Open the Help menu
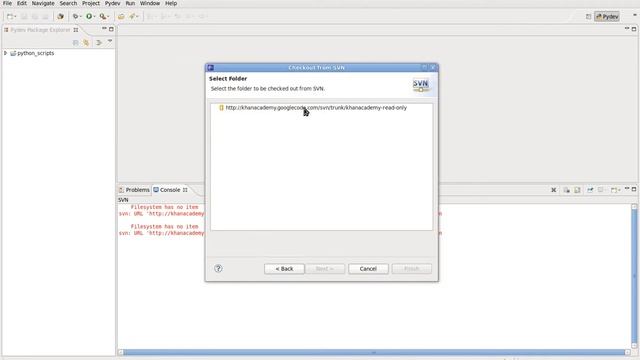Viewport: 640px width, 360px height. [x=171, y=3]
